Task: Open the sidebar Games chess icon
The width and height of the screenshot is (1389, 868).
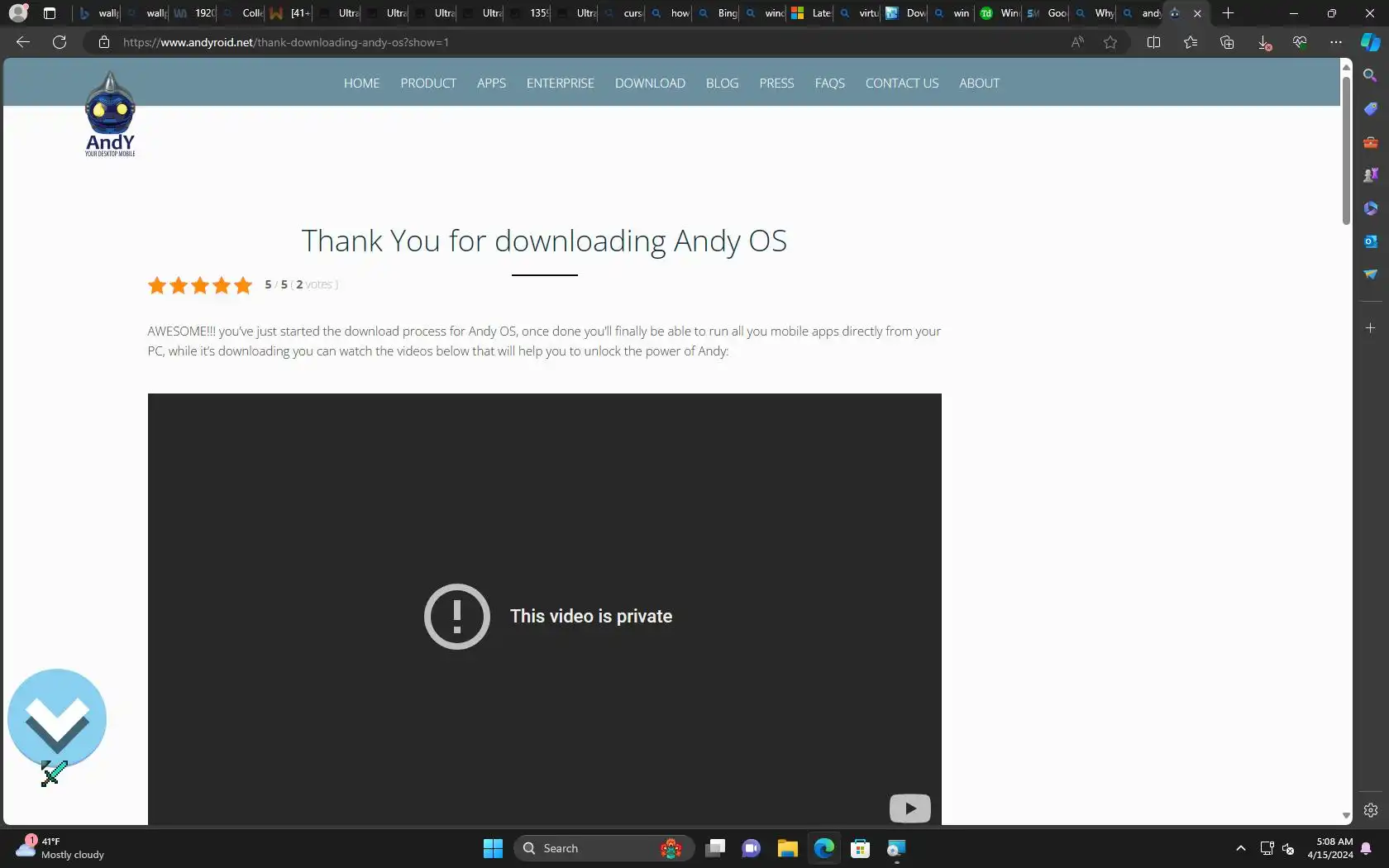Action: [1371, 175]
